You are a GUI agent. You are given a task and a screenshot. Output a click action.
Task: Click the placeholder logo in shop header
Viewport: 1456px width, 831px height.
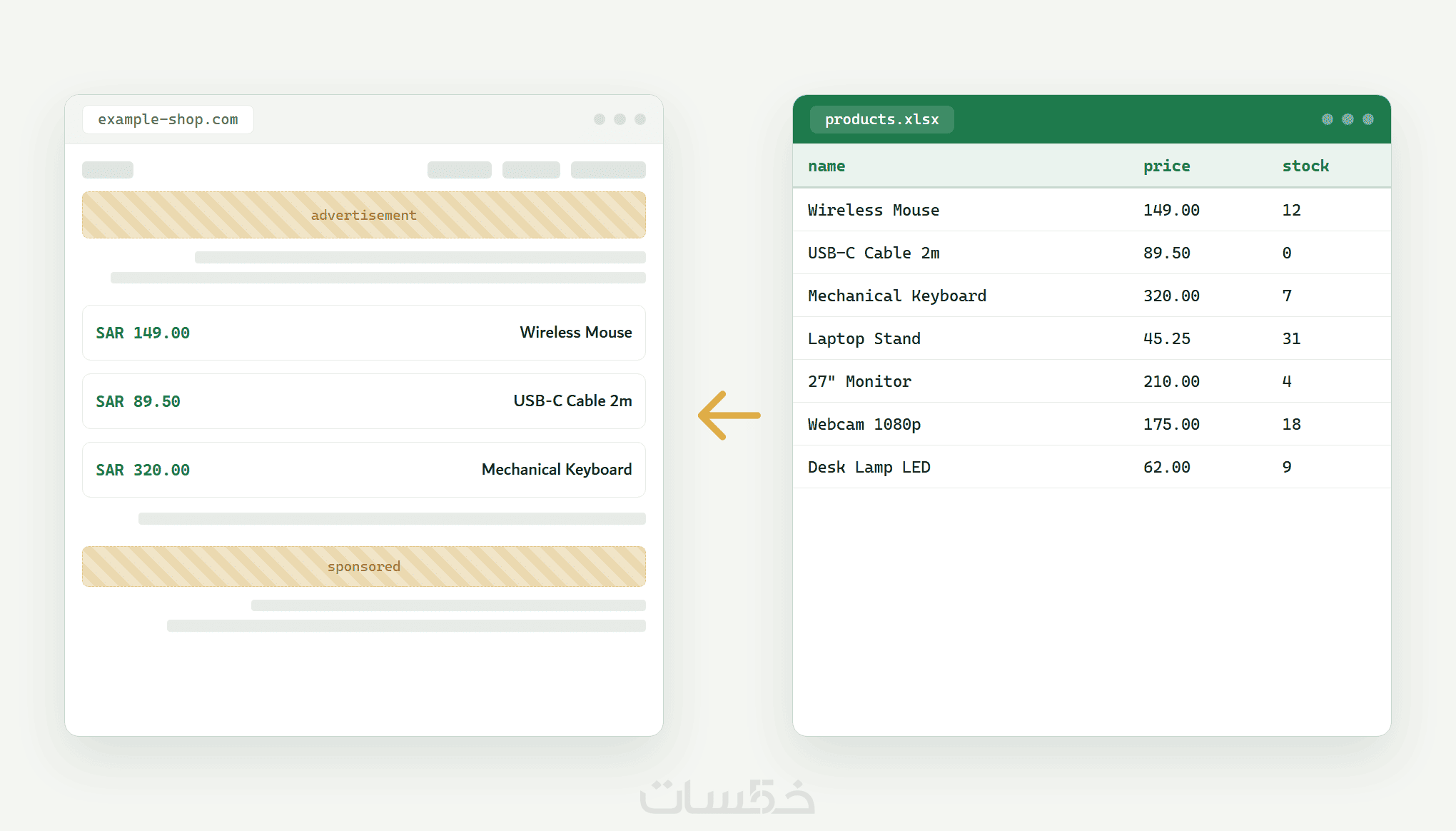coord(108,170)
